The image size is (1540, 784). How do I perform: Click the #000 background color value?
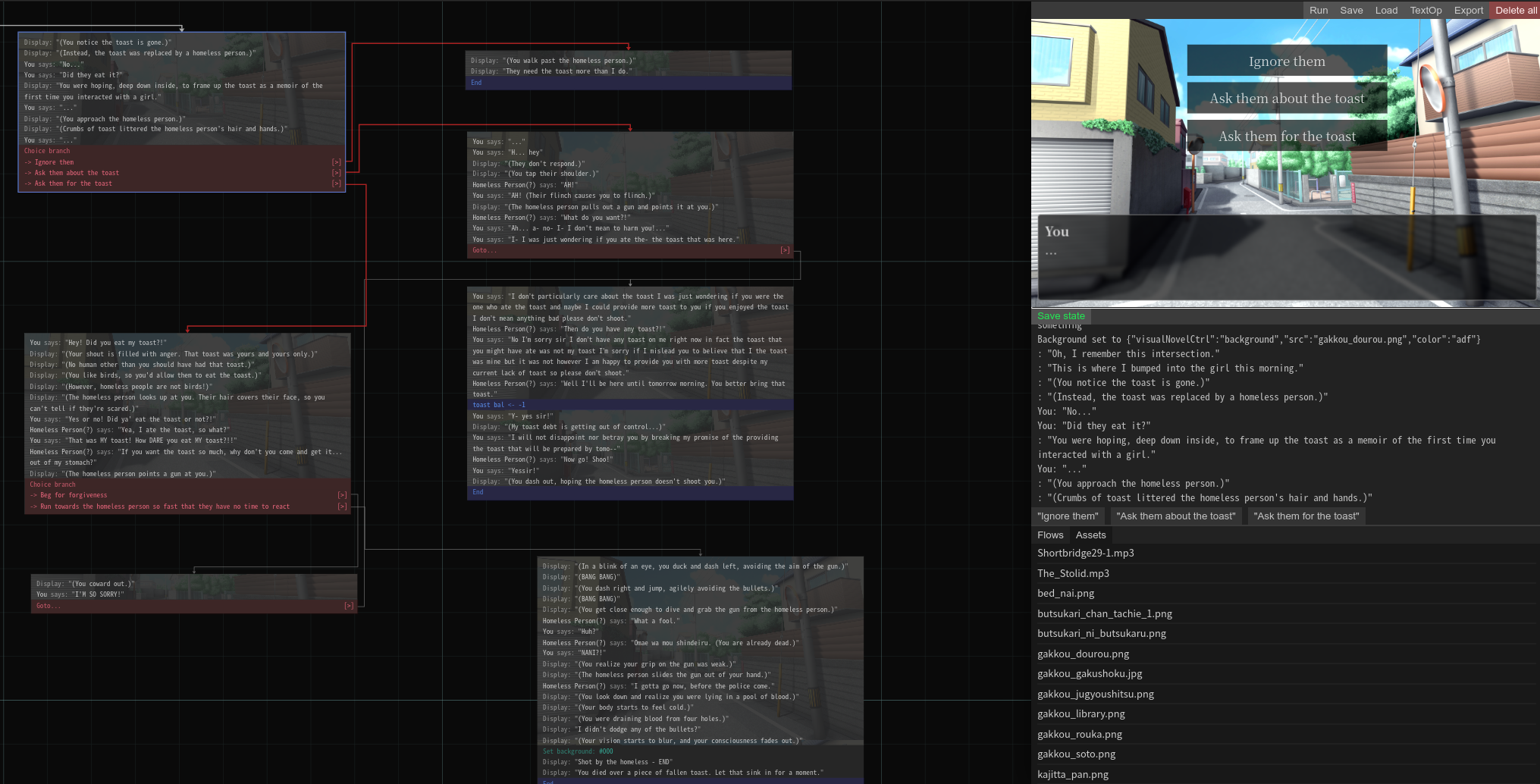pyautogui.click(x=605, y=751)
